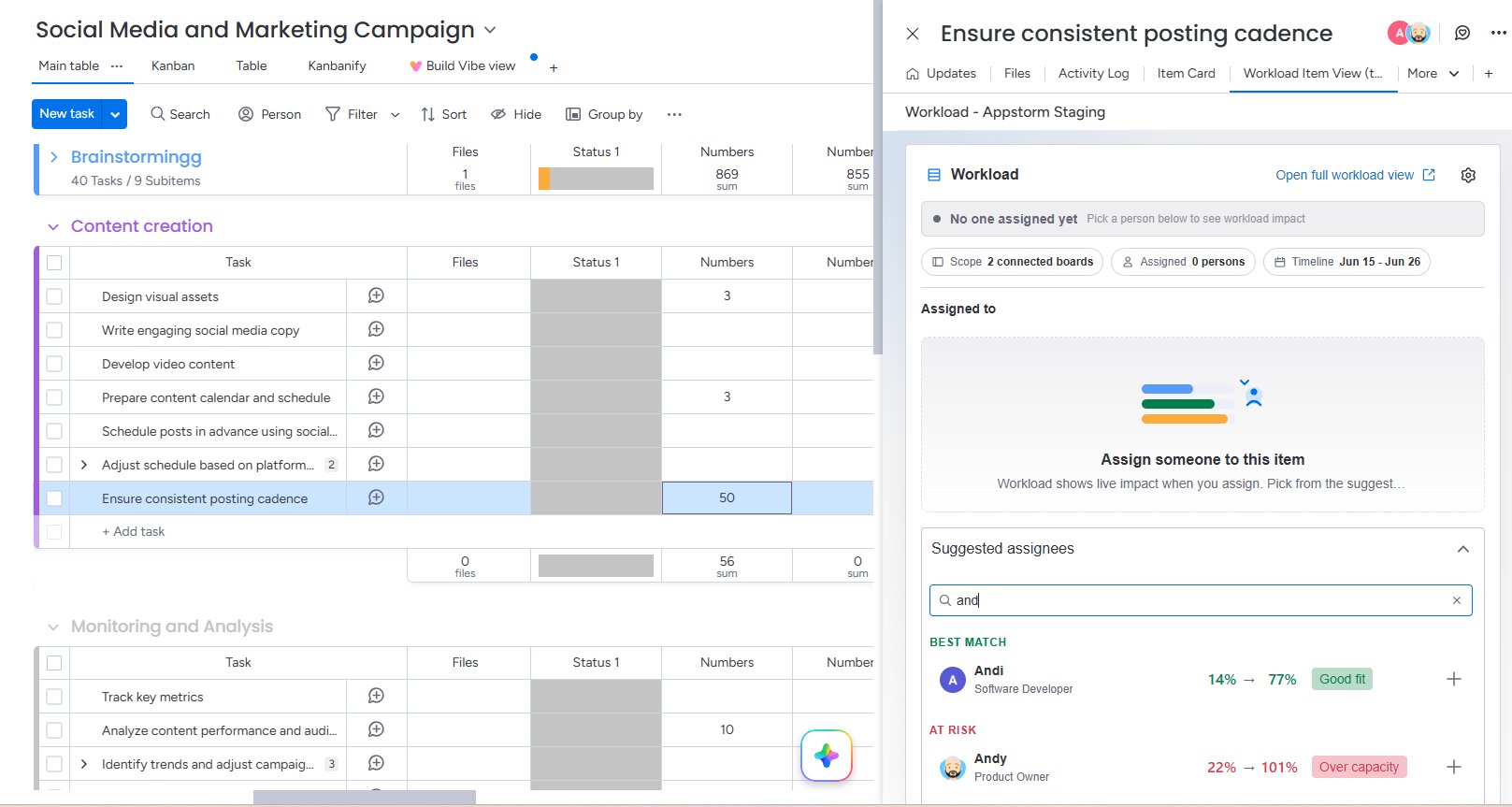Check the Prepare content calendar row

pyautogui.click(x=54, y=397)
